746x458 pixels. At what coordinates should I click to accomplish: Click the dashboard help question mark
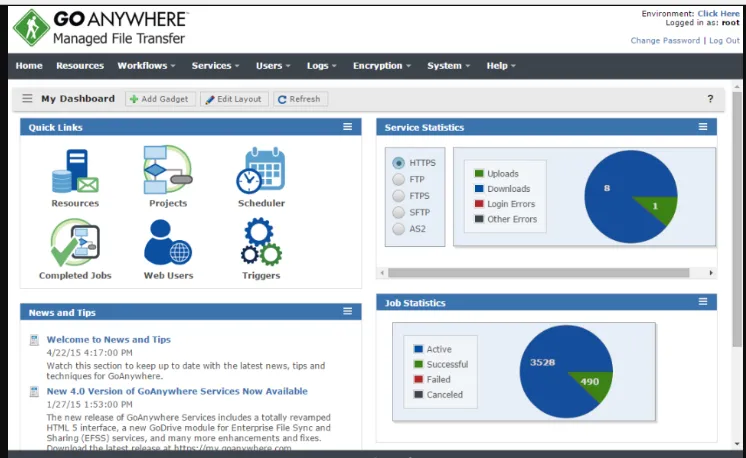coord(710,99)
